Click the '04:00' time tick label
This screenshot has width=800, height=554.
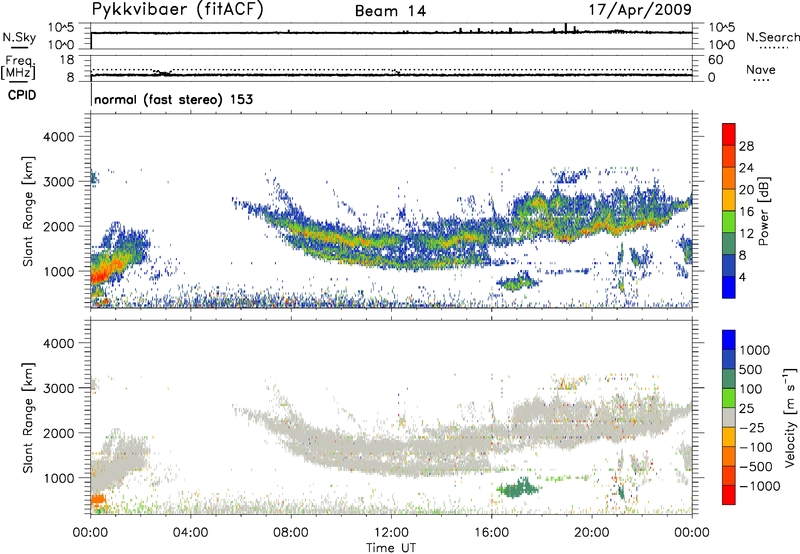[x=190, y=533]
